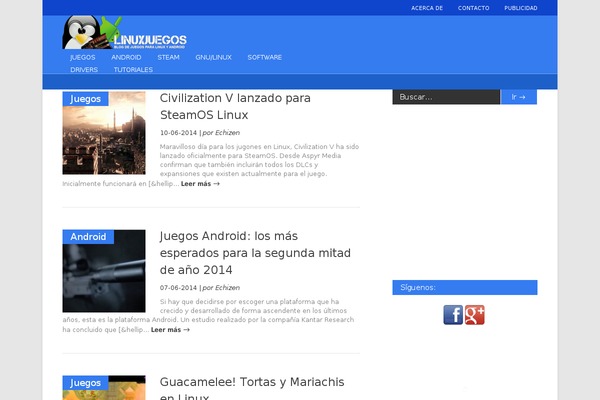600x400 pixels.
Task: Open the Civilization V article thumbnail
Action: coord(104,133)
